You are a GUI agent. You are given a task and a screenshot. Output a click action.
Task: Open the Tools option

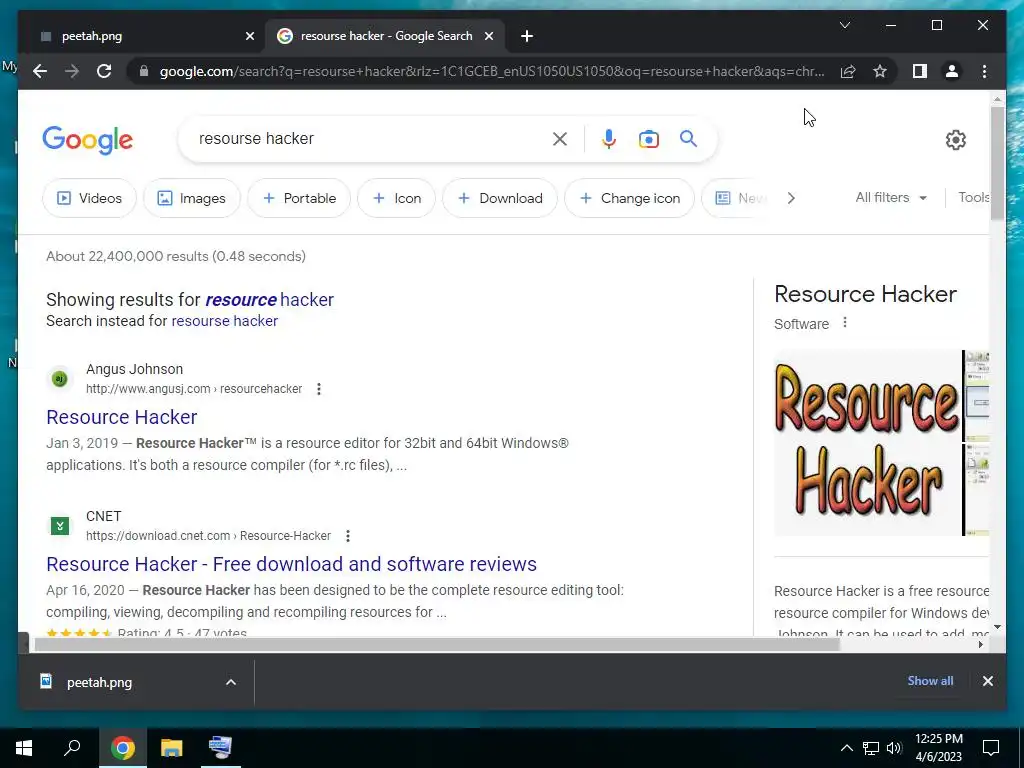(973, 197)
